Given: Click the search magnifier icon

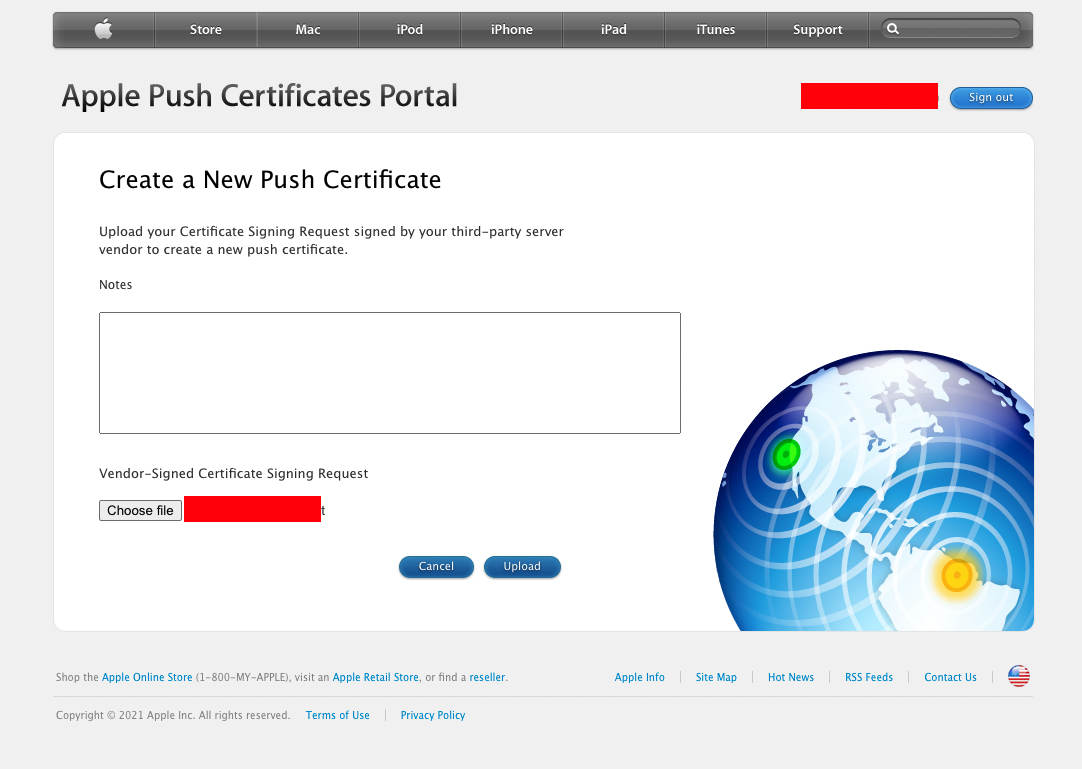Looking at the screenshot, I should 893,30.
